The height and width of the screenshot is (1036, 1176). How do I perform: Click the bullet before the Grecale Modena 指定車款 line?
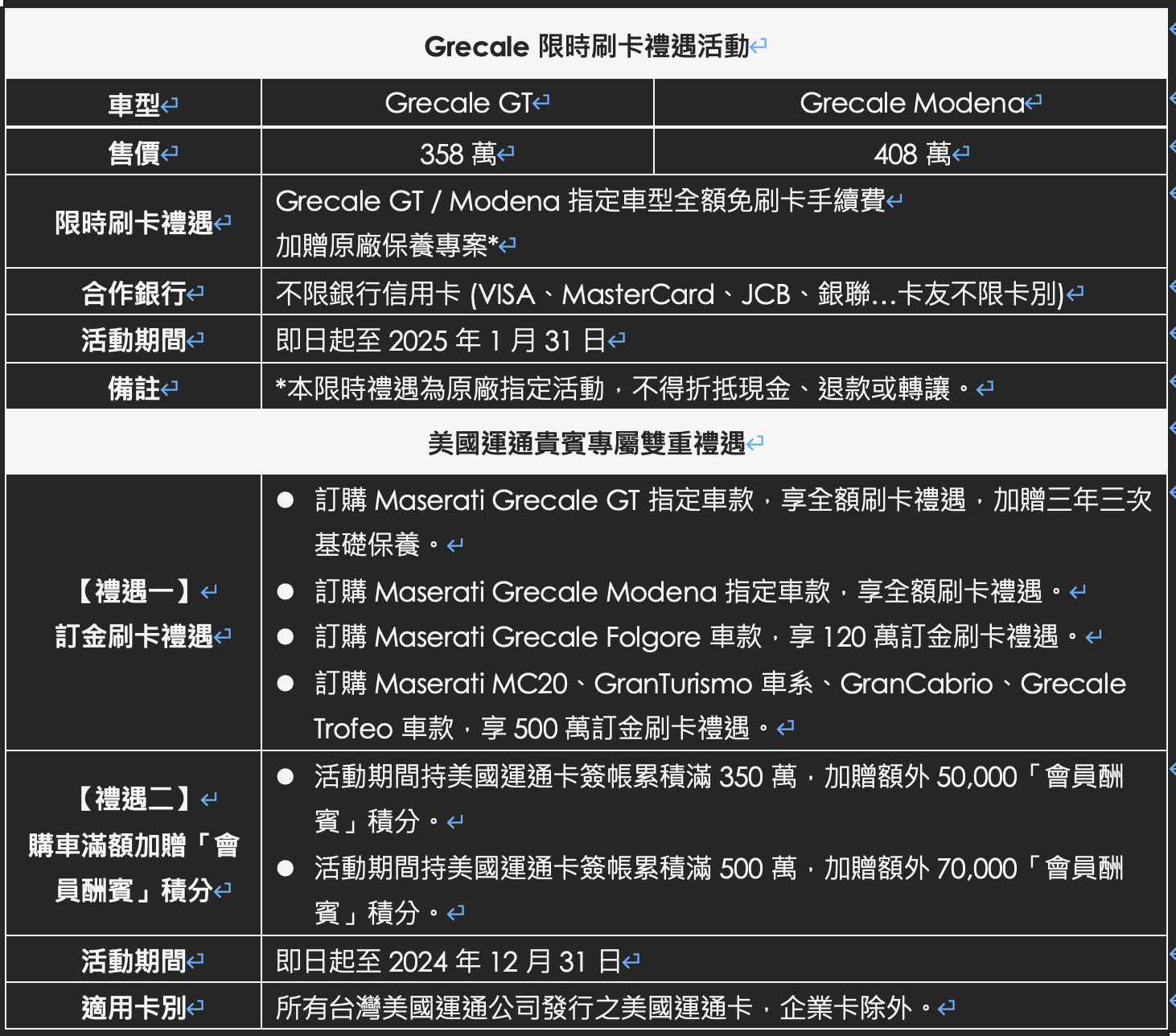[x=285, y=592]
